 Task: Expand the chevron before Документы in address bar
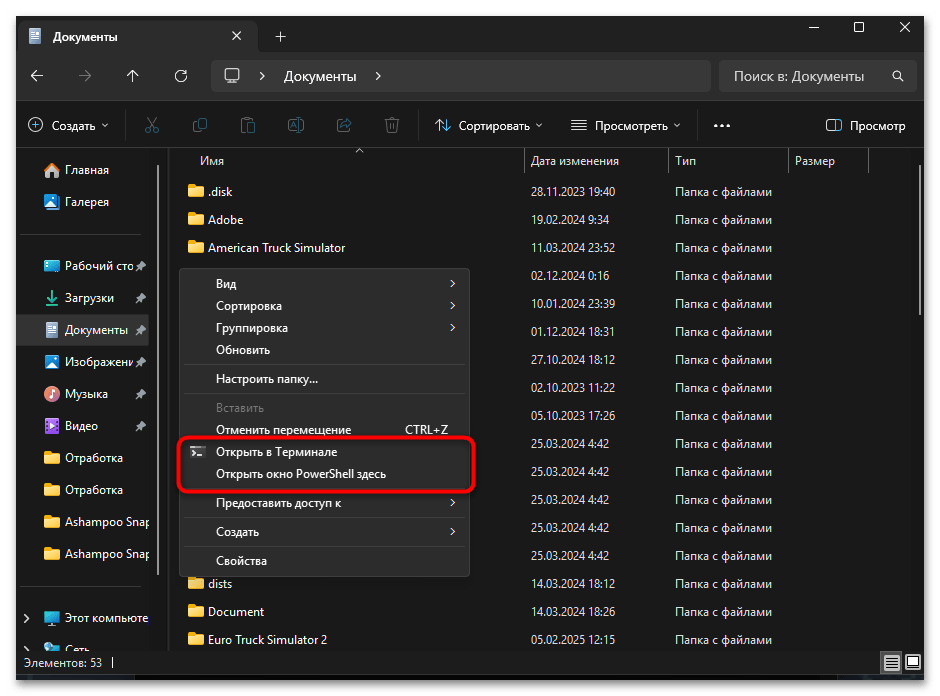point(262,76)
